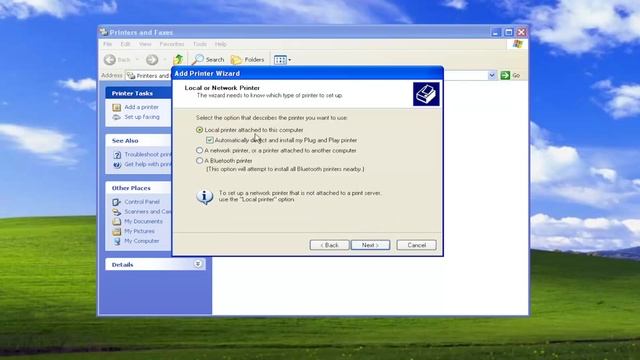Click the Set up faxing link
Viewport: 640px width, 360px height.
pyautogui.click(x=142, y=117)
